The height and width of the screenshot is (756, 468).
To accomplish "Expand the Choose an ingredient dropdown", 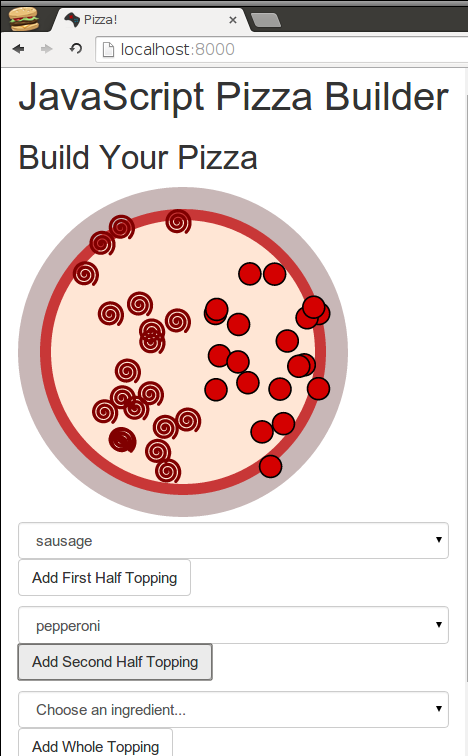I will click(233, 710).
